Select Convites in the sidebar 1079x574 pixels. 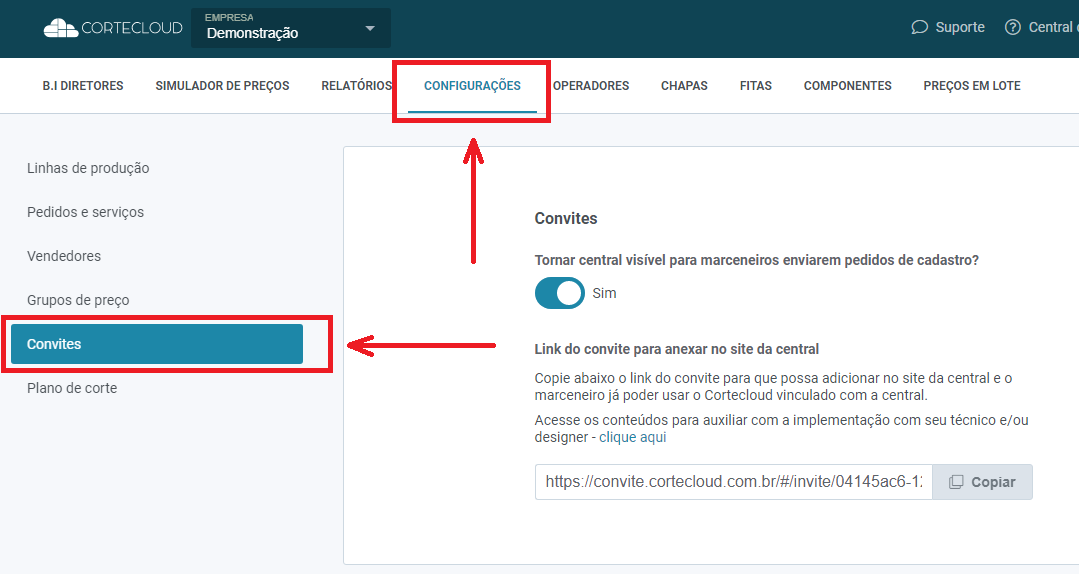pos(157,344)
